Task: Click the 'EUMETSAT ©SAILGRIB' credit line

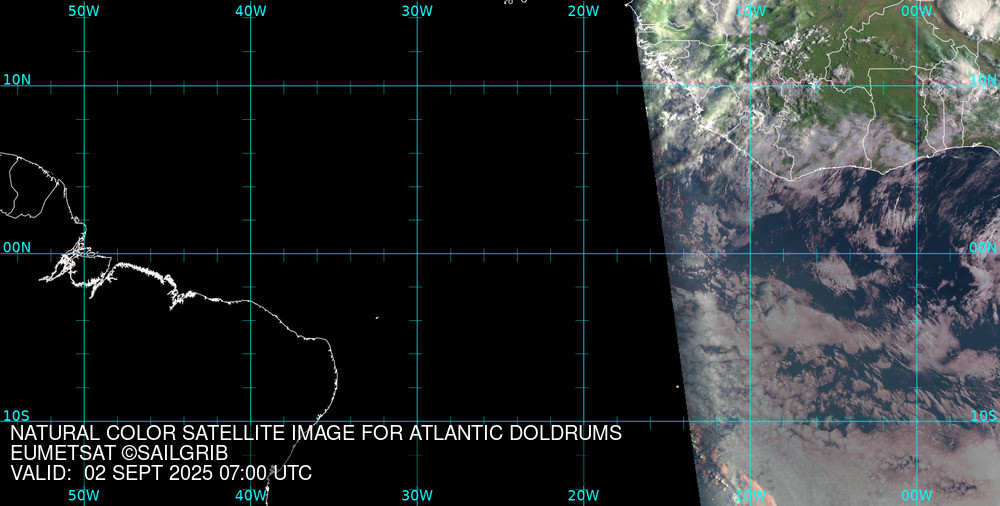Action: [x=119, y=453]
